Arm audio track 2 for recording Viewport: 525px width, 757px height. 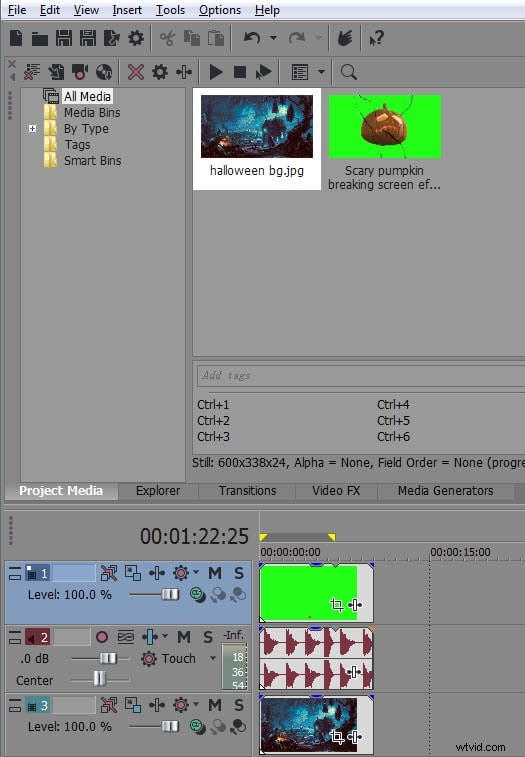(102, 637)
